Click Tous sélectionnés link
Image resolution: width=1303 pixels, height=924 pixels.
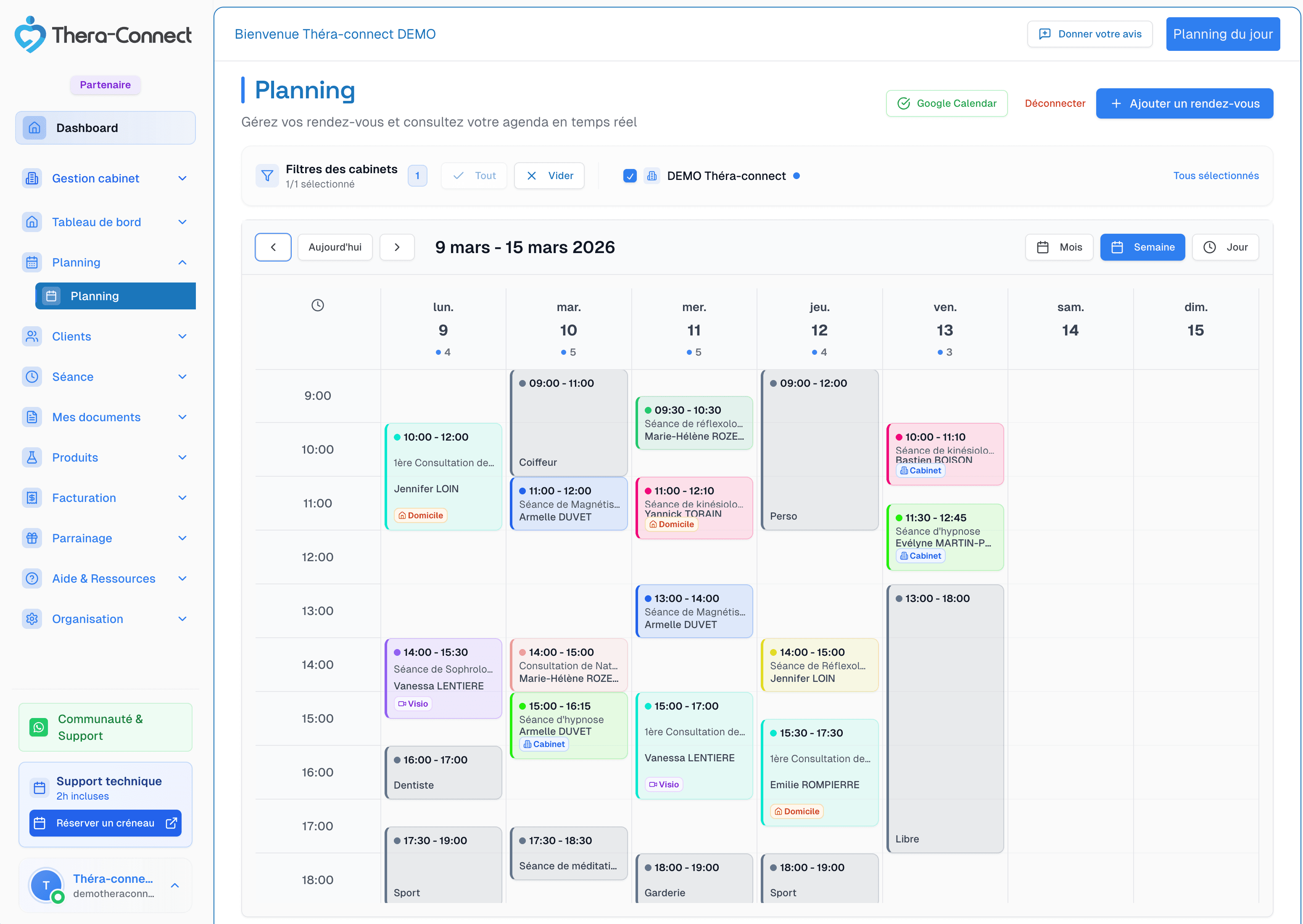tap(1216, 176)
